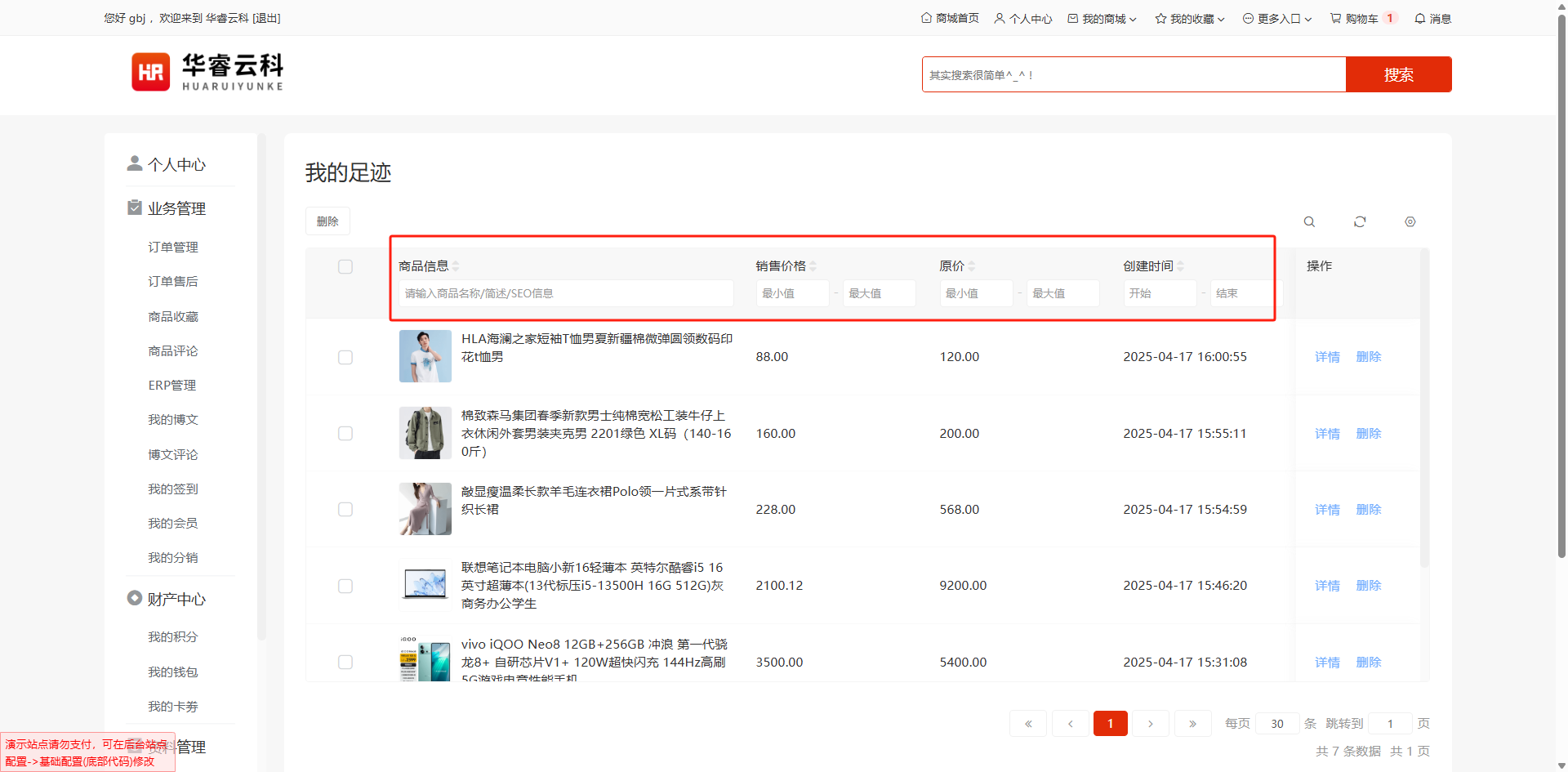Select the 联想笔记本电脑 row checkbox
The height and width of the screenshot is (772, 1568).
click(x=345, y=587)
